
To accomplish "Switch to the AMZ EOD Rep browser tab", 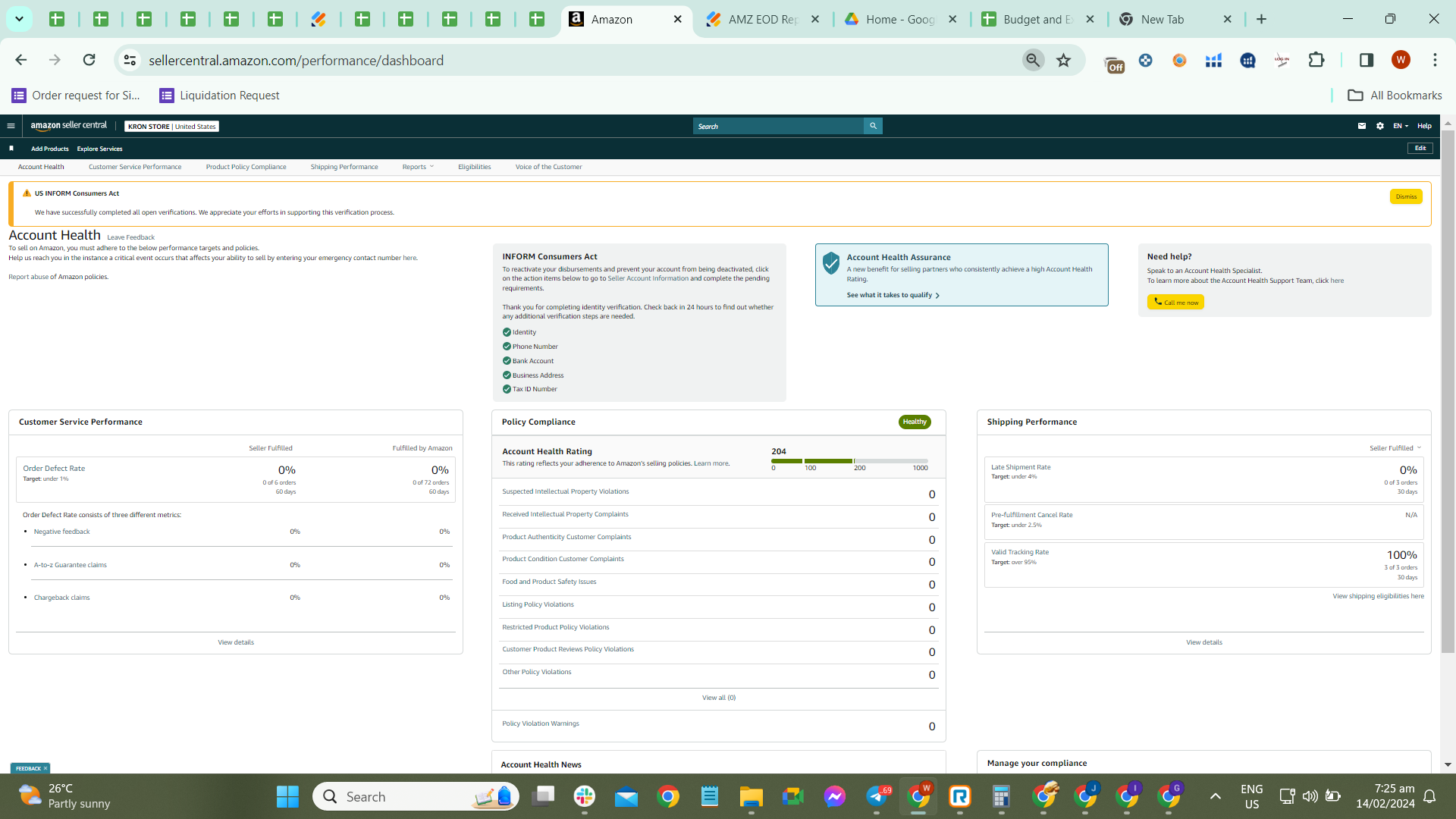I will tap(763, 19).
